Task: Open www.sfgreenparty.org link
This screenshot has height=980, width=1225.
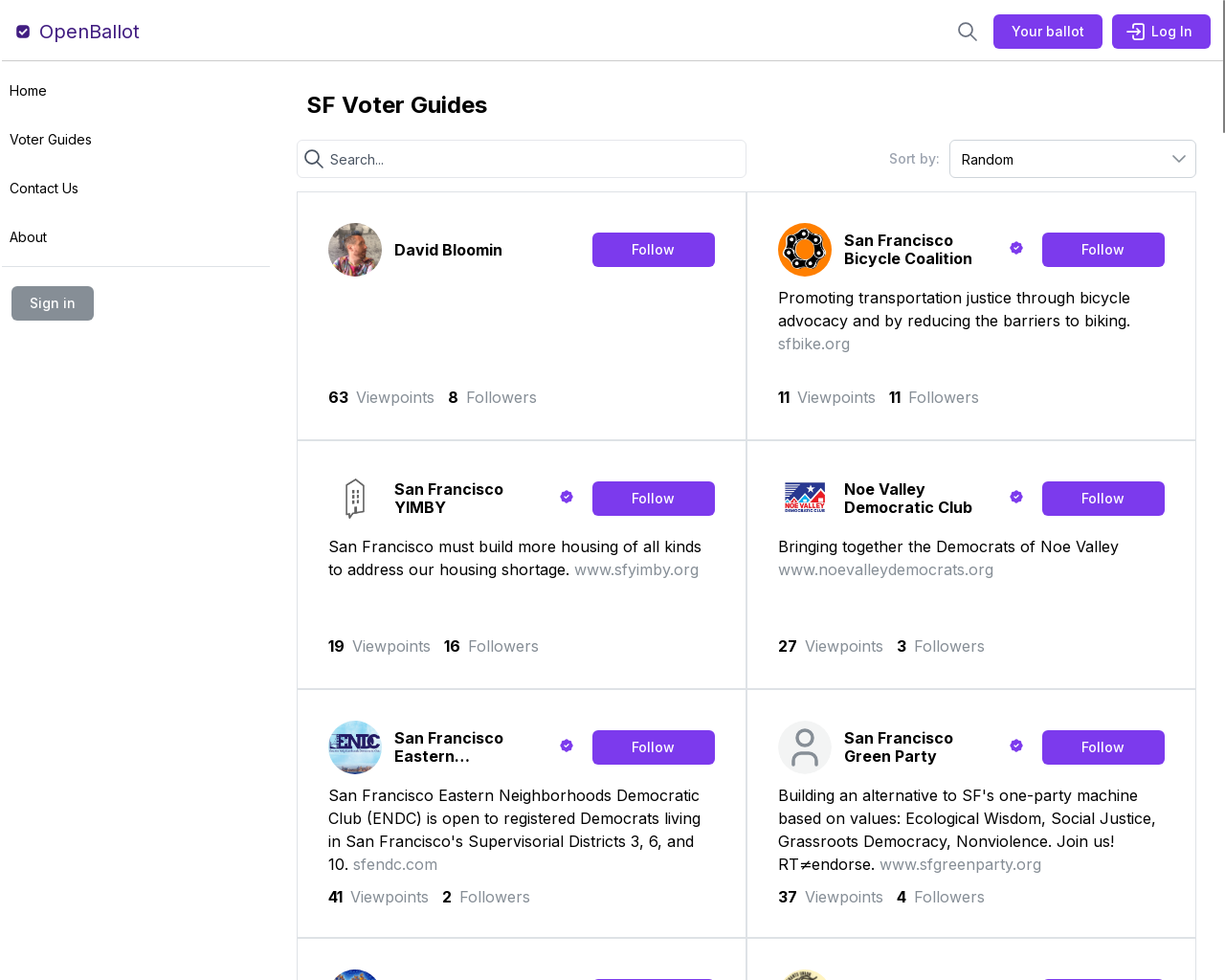Action: coord(960,864)
